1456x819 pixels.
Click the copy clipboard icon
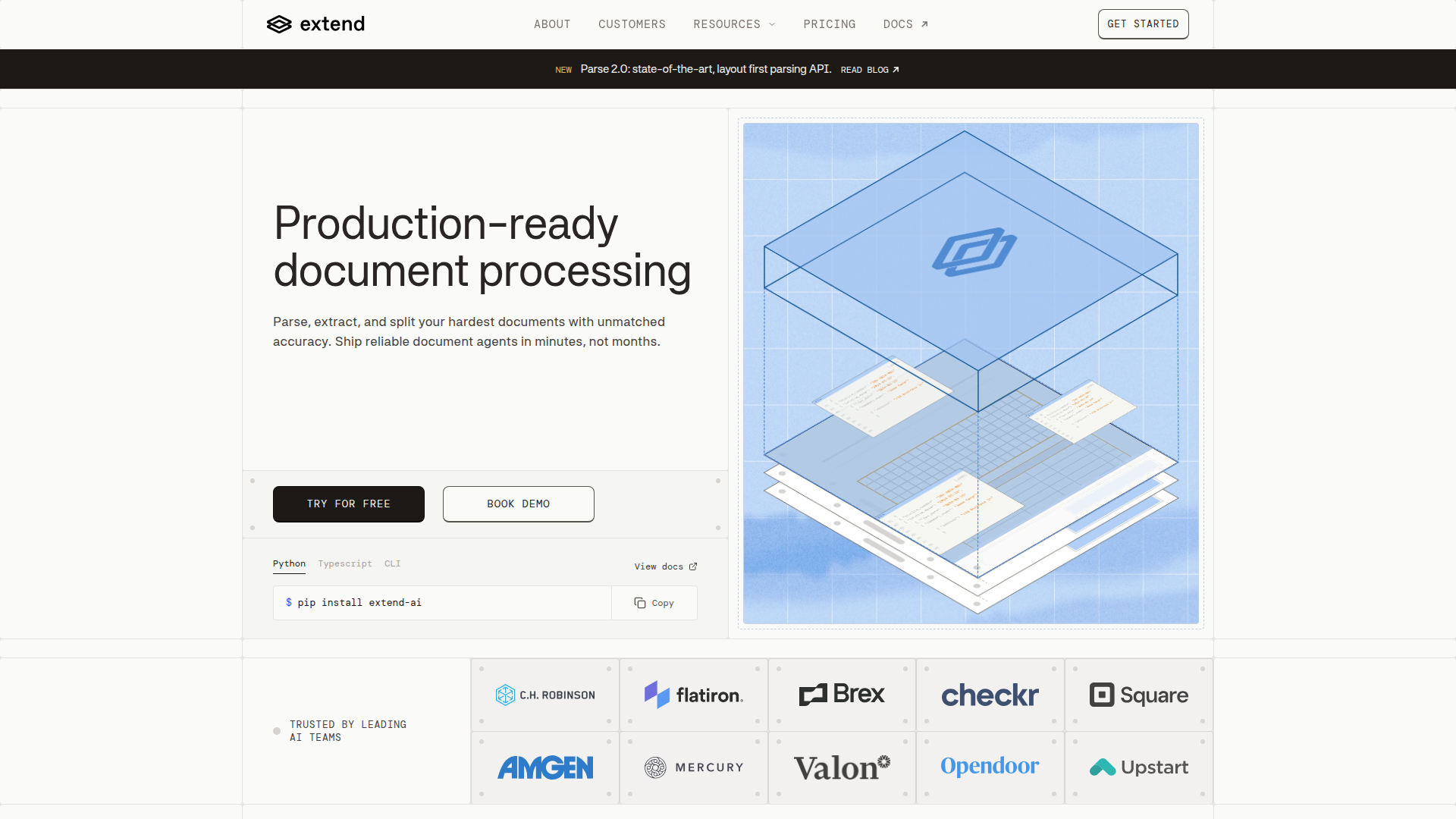pos(640,603)
